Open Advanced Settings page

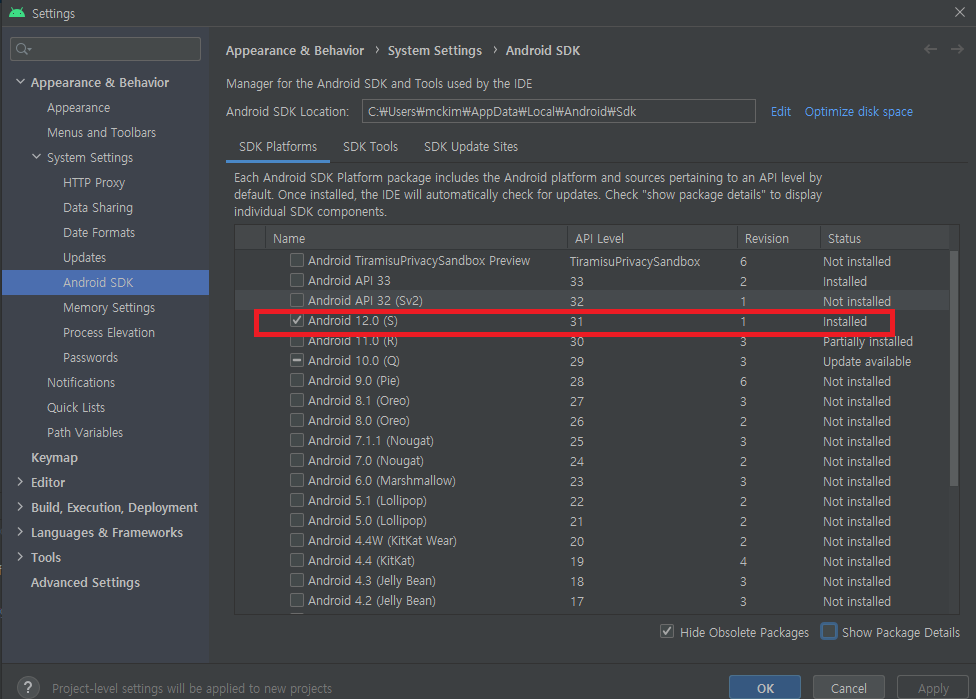[x=85, y=582]
